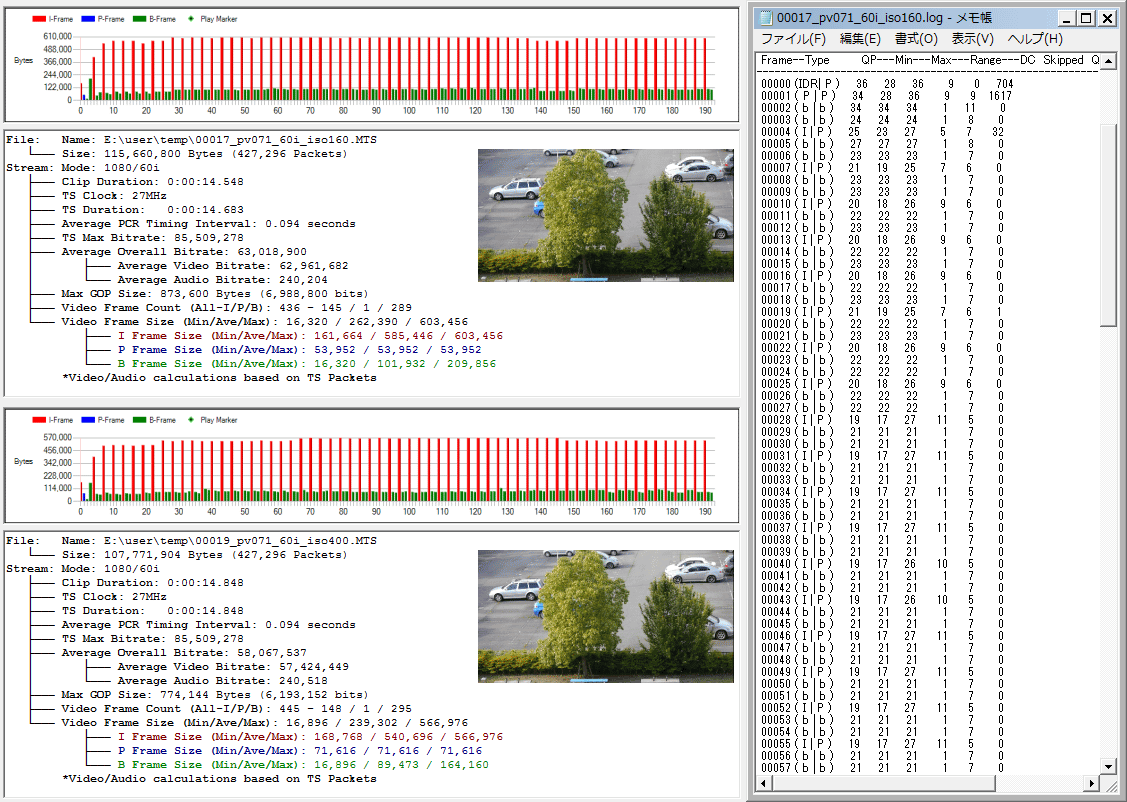Maximize the Notepad log window
Image resolution: width=1127 pixels, height=802 pixels.
tap(1087, 18)
